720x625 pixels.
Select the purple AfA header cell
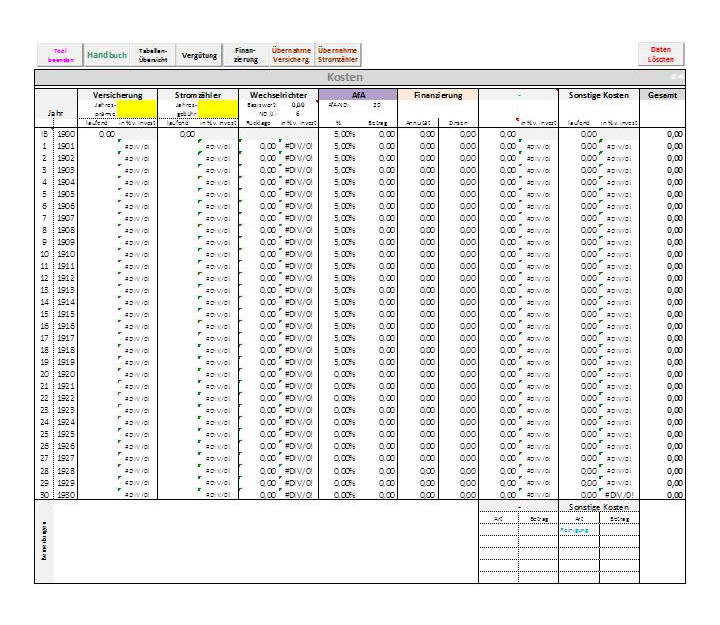tap(358, 95)
